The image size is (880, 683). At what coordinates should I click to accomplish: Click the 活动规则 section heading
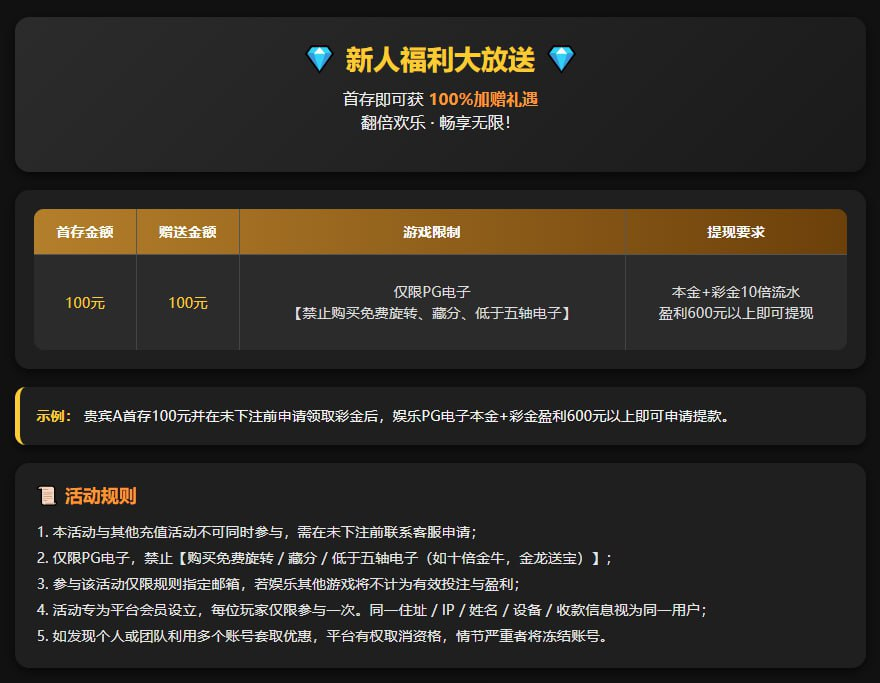point(100,496)
